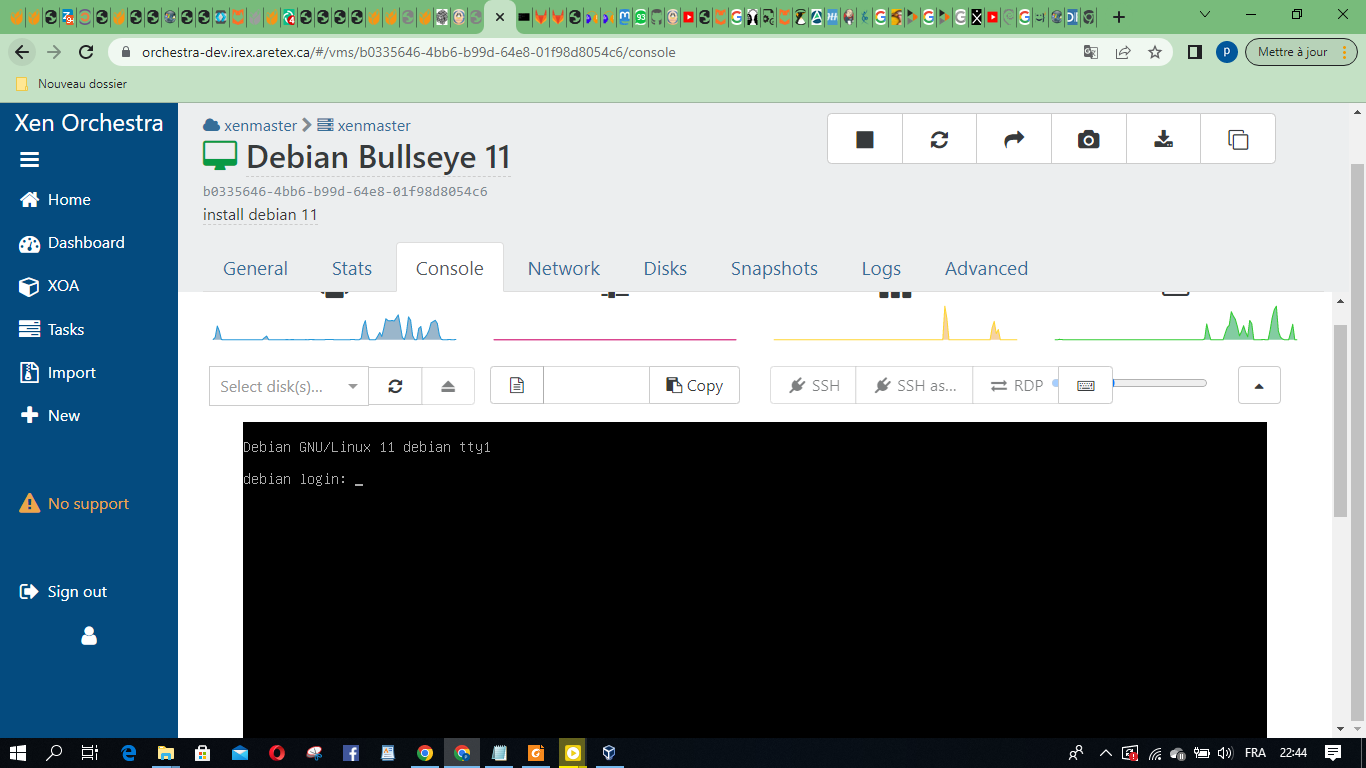Screen dimensions: 1366x768
Task: Switch to the Network tab
Action: point(564,268)
